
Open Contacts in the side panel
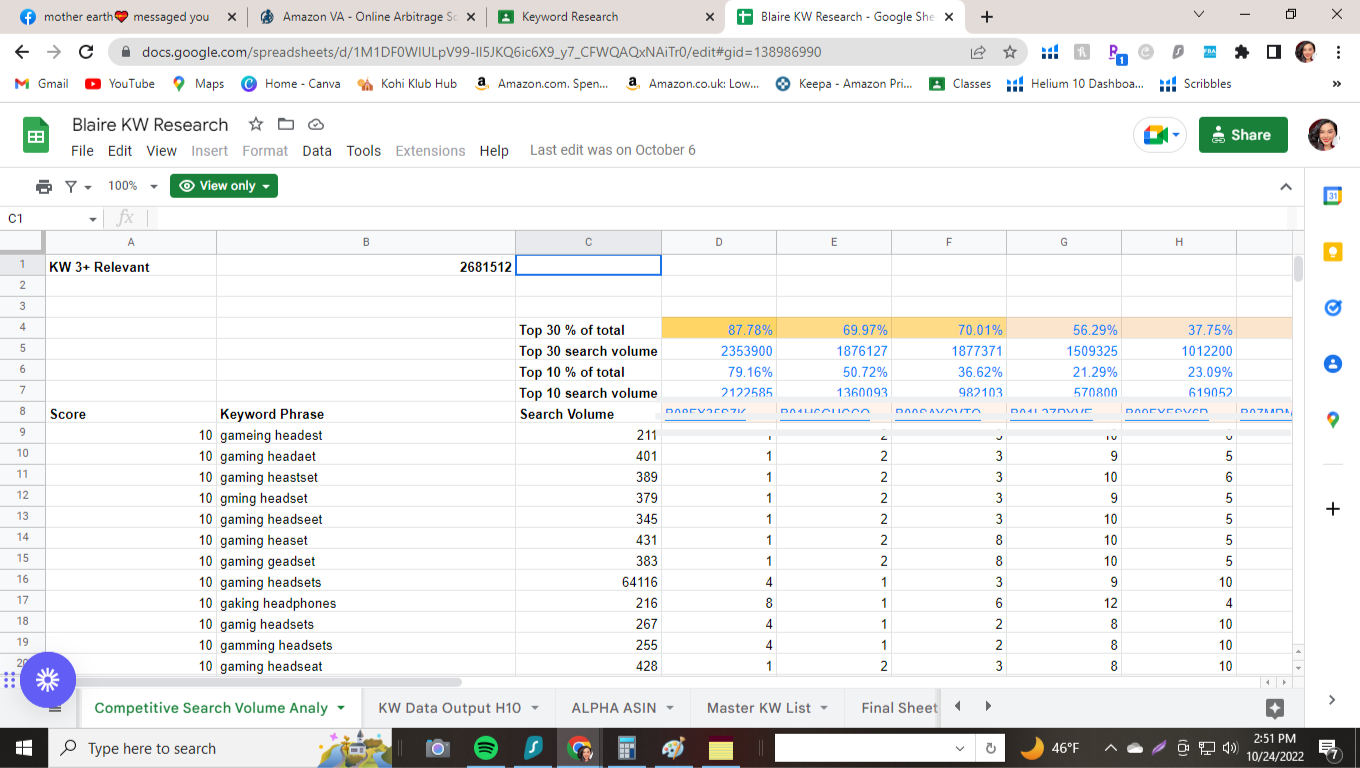(1332, 364)
